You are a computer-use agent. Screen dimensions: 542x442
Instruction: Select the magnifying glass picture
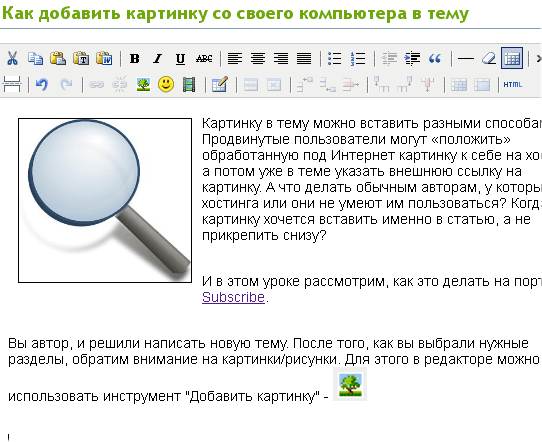click(x=105, y=200)
